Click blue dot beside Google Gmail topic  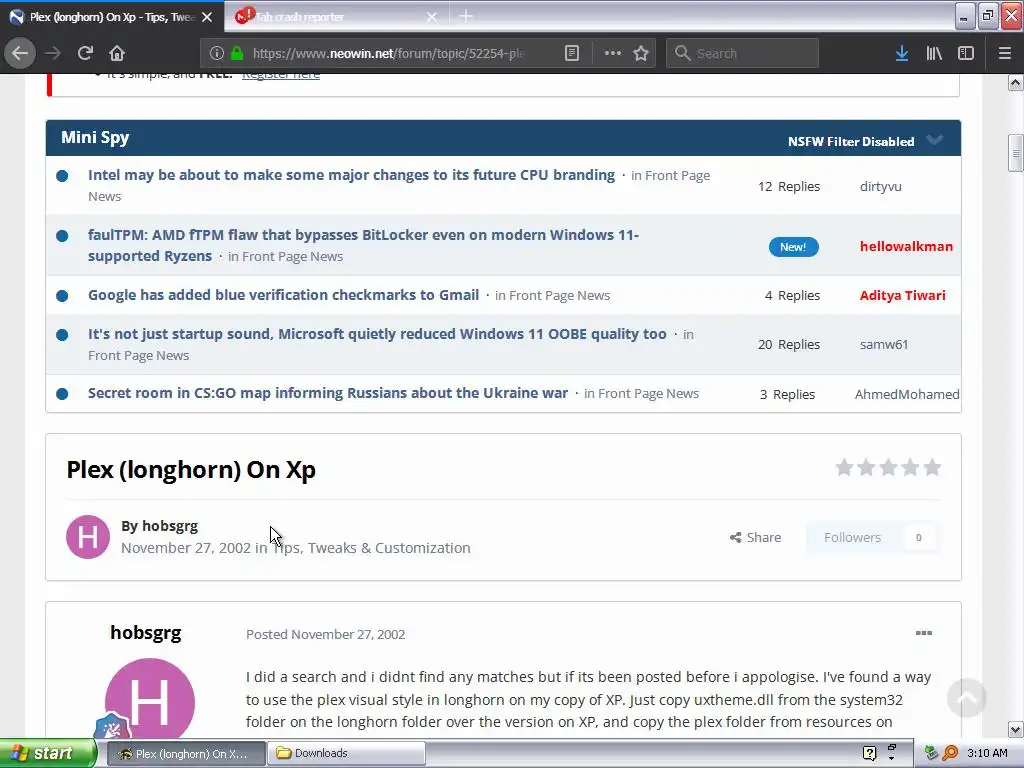click(62, 296)
